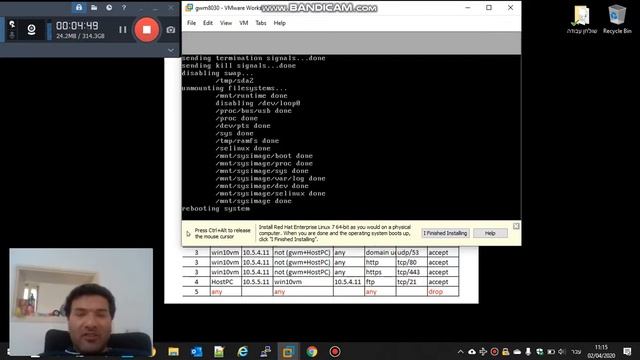Click the red 'drop' cell in the table
The width and height of the screenshot is (640, 360).
tap(442, 291)
